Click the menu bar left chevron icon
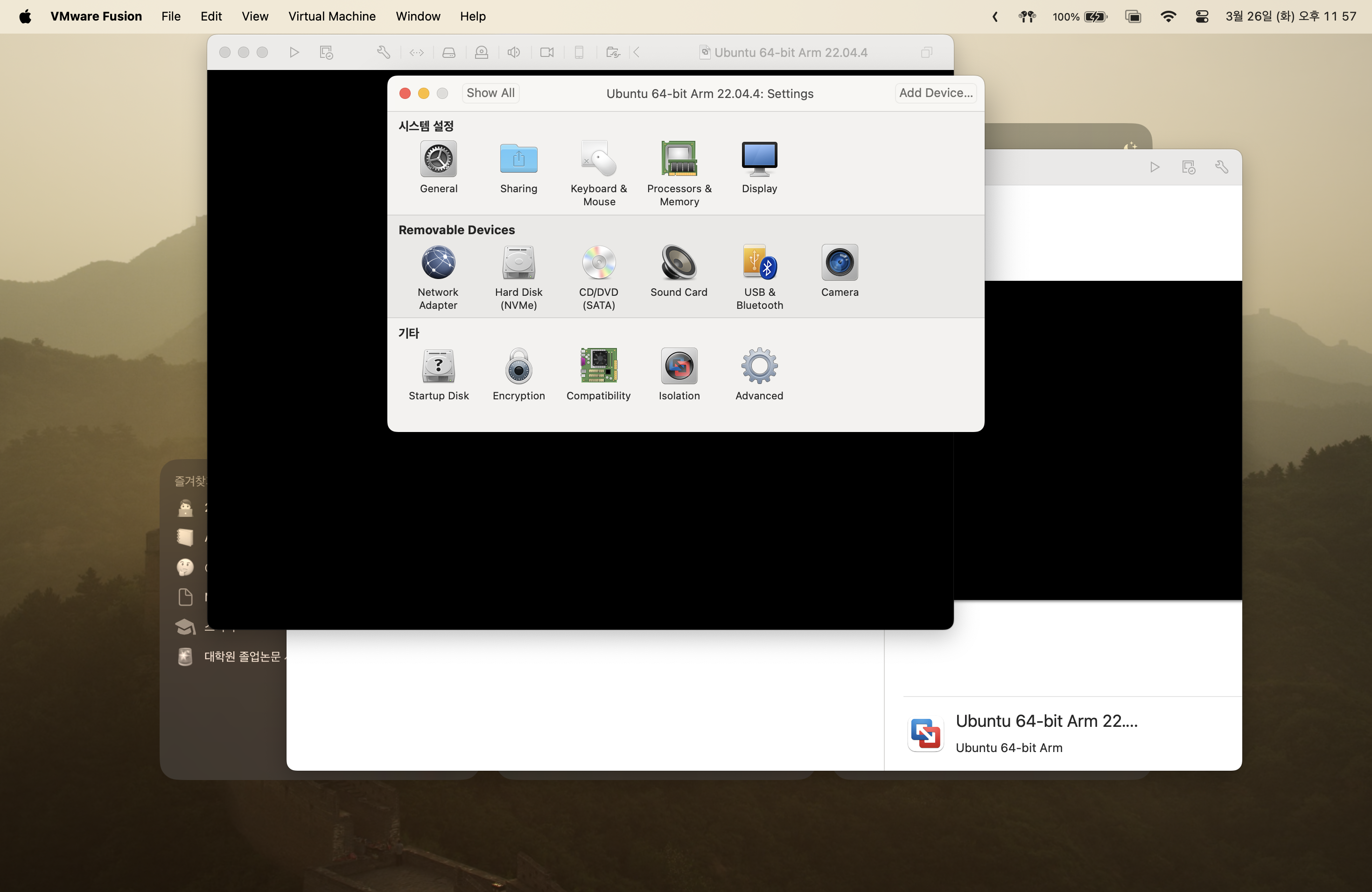 pyautogui.click(x=995, y=16)
